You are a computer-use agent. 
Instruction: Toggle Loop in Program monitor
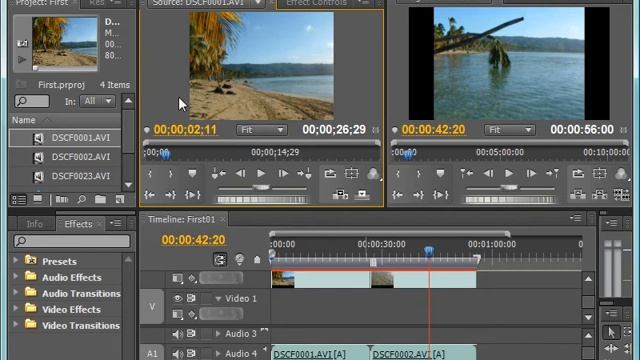pyautogui.click(x=578, y=173)
